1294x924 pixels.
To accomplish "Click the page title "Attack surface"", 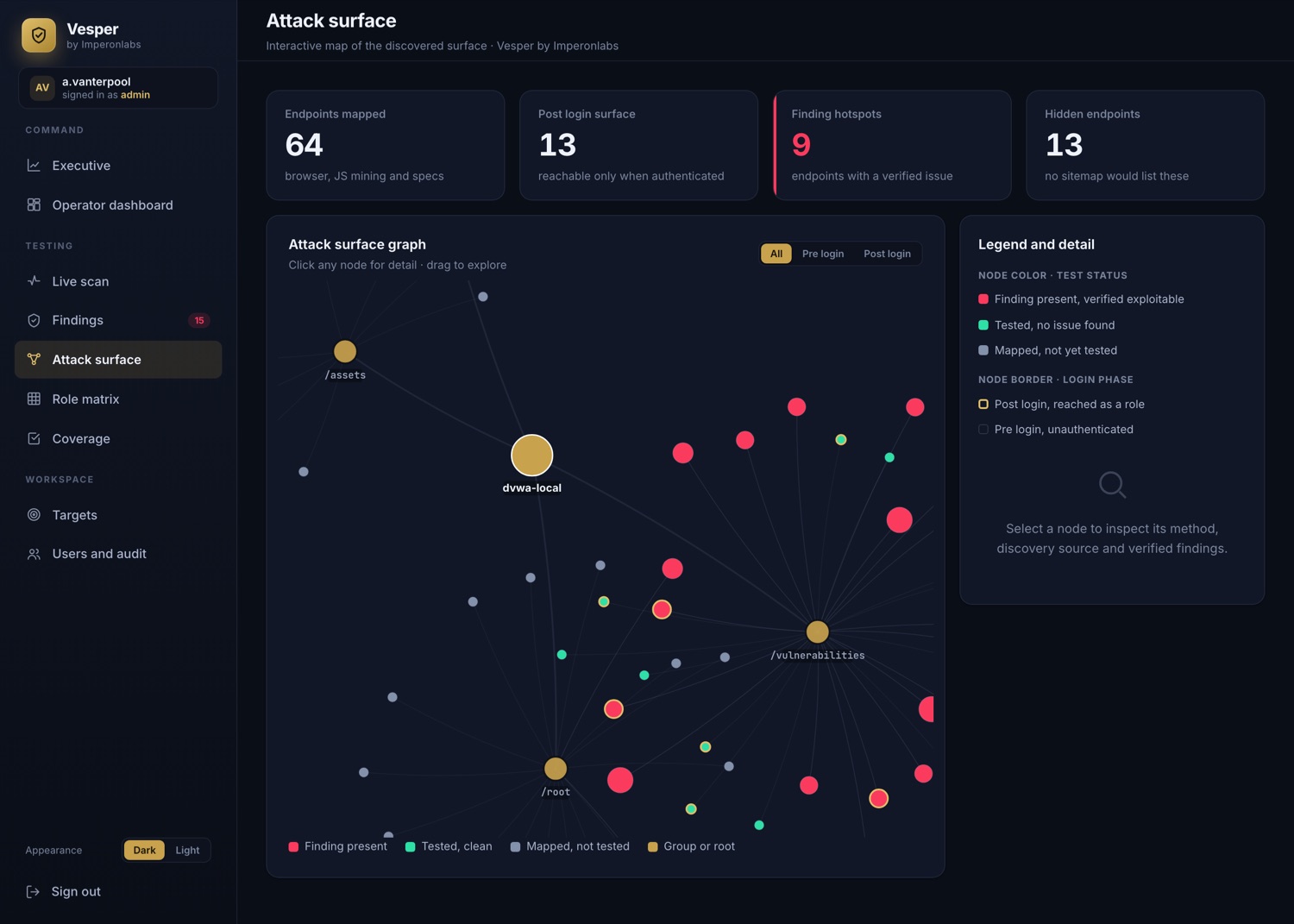I will [331, 21].
